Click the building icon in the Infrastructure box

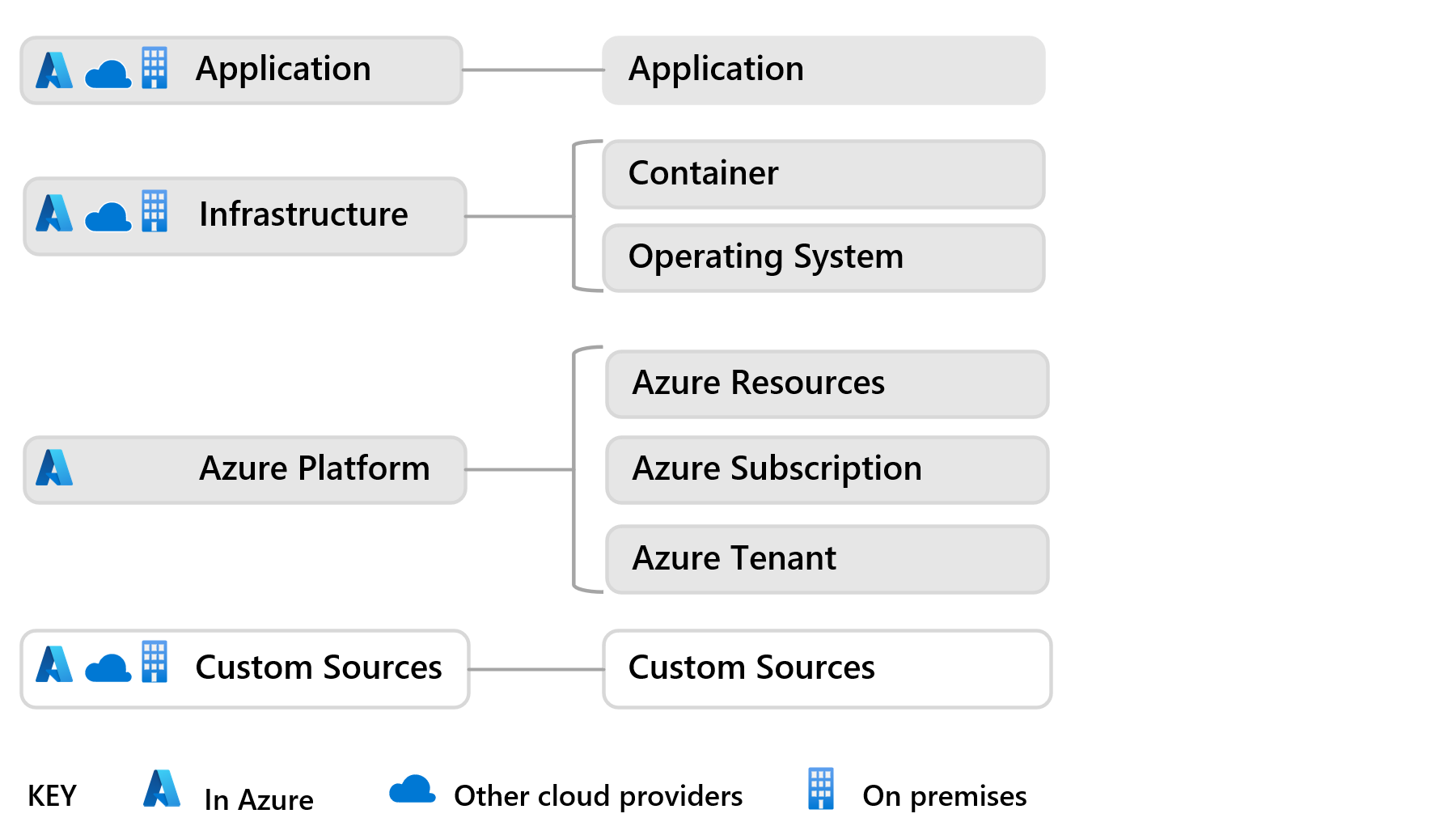tap(154, 210)
